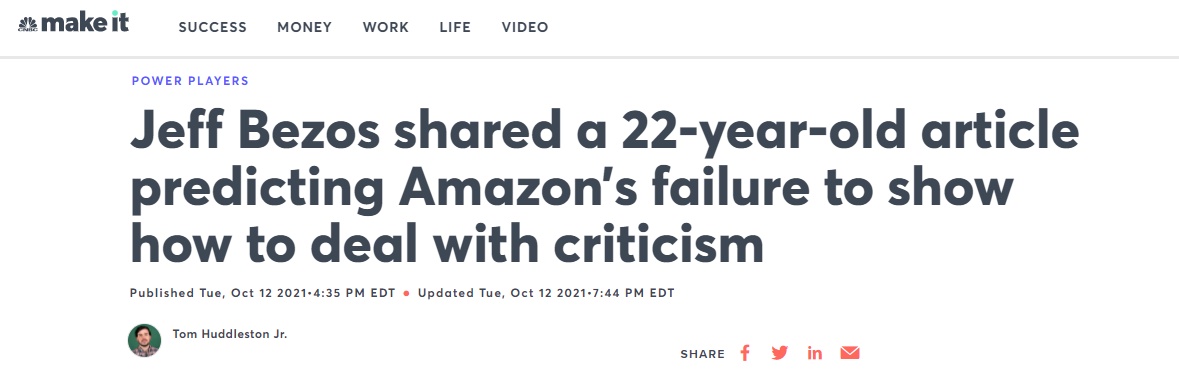Click the CNBC peacock logo
The image size is (1179, 380).
pos(28,24)
